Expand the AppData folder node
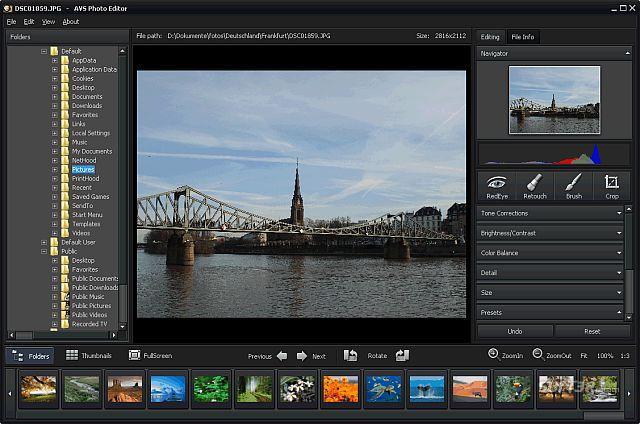Viewport: 640px width, 424px height. 54,60
